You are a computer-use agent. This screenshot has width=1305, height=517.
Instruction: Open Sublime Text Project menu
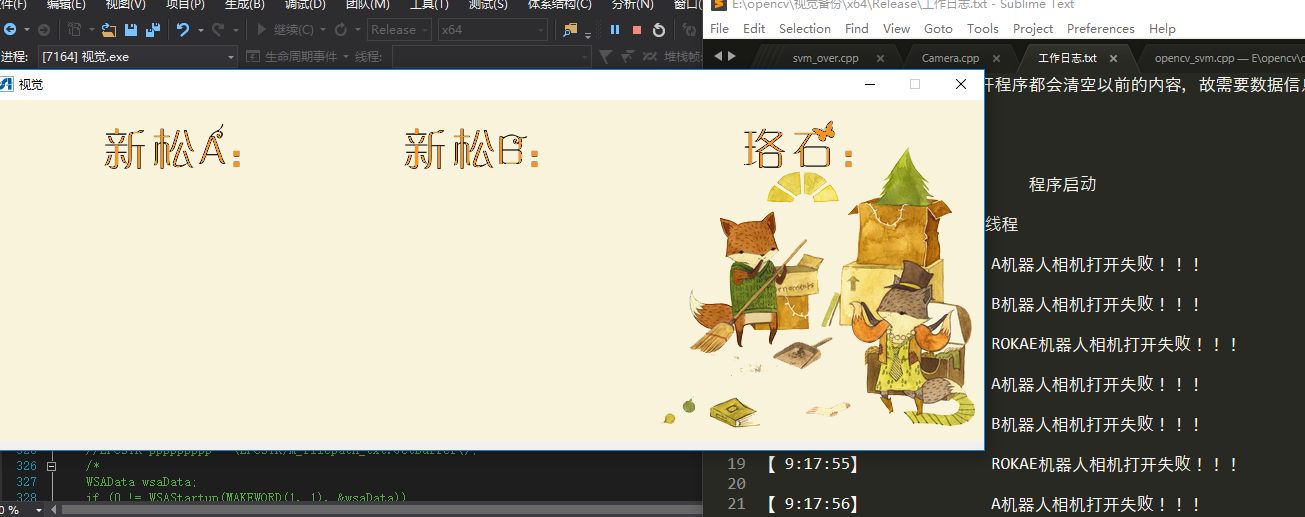pyautogui.click(x=1033, y=29)
